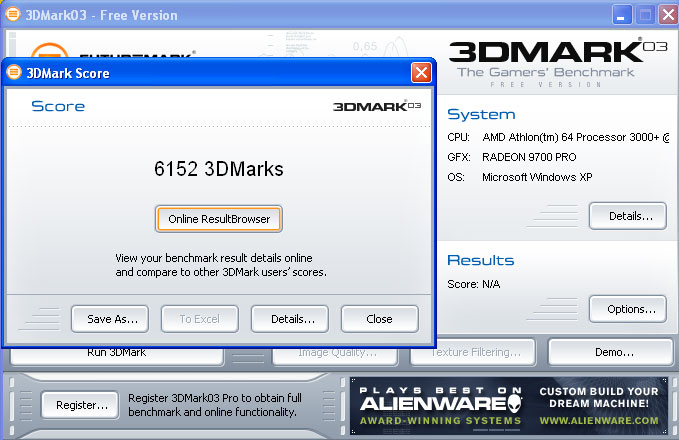Image resolution: width=679 pixels, height=440 pixels.
Task: Maximize the 3DMark03 main window
Action: click(642, 15)
